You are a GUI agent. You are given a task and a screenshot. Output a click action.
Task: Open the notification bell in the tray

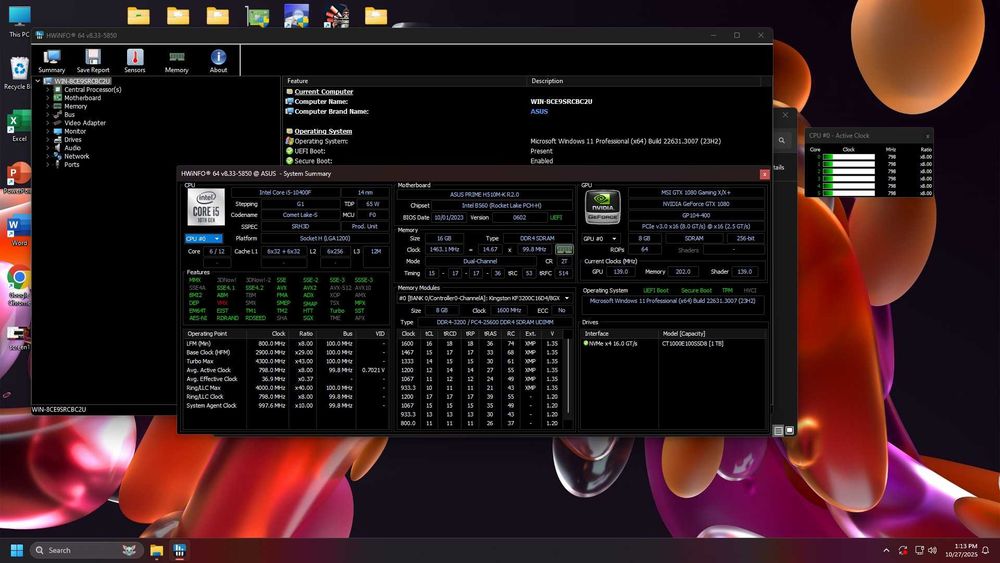(x=986, y=550)
